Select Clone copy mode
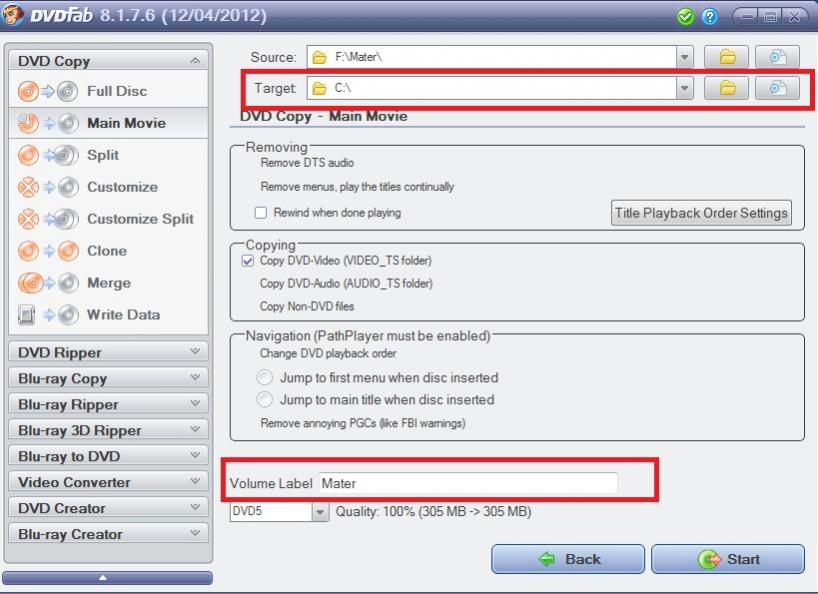The height and width of the screenshot is (594, 818). click(109, 251)
